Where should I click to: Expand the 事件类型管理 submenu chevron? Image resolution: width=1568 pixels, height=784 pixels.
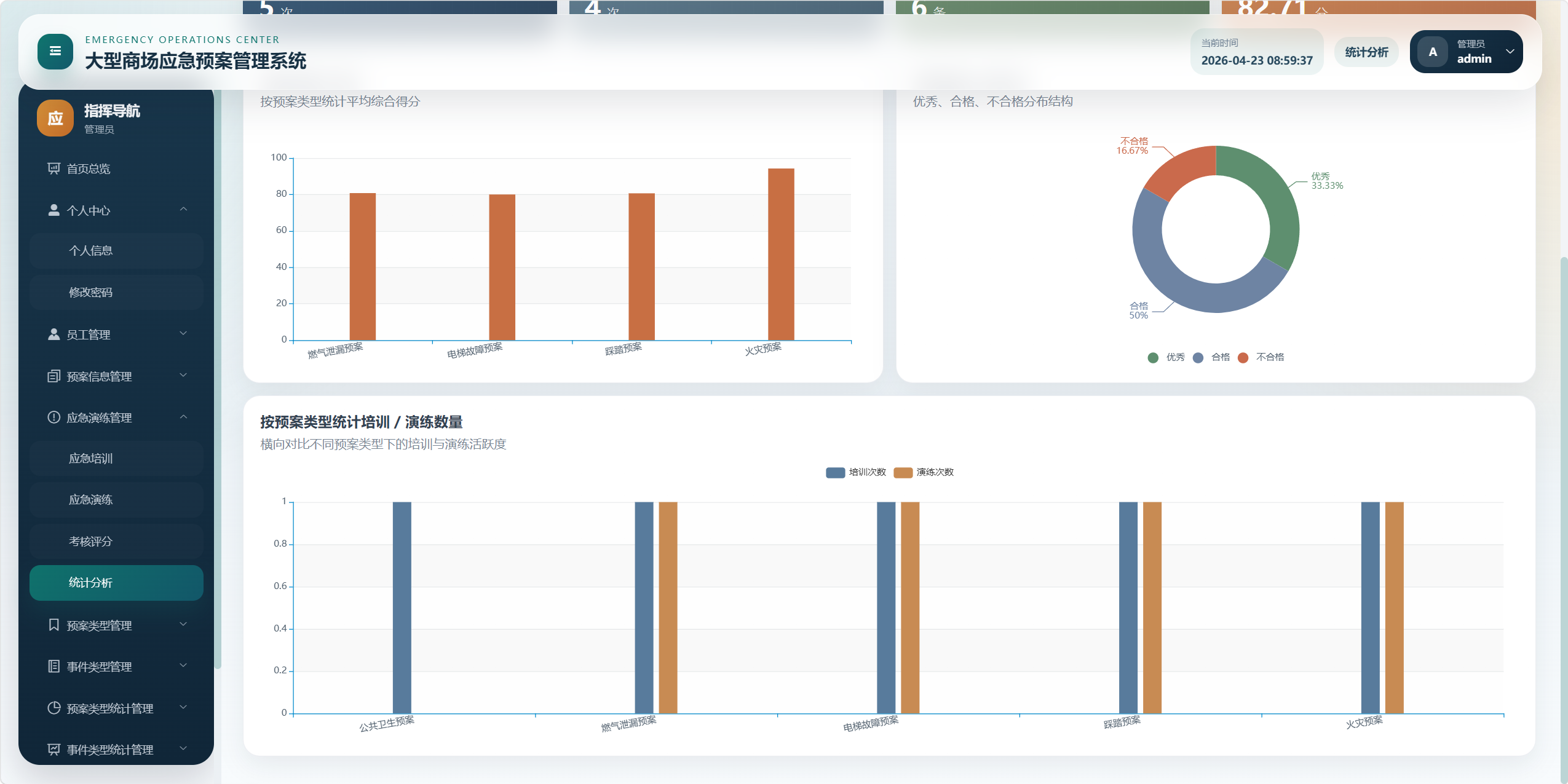click(183, 666)
